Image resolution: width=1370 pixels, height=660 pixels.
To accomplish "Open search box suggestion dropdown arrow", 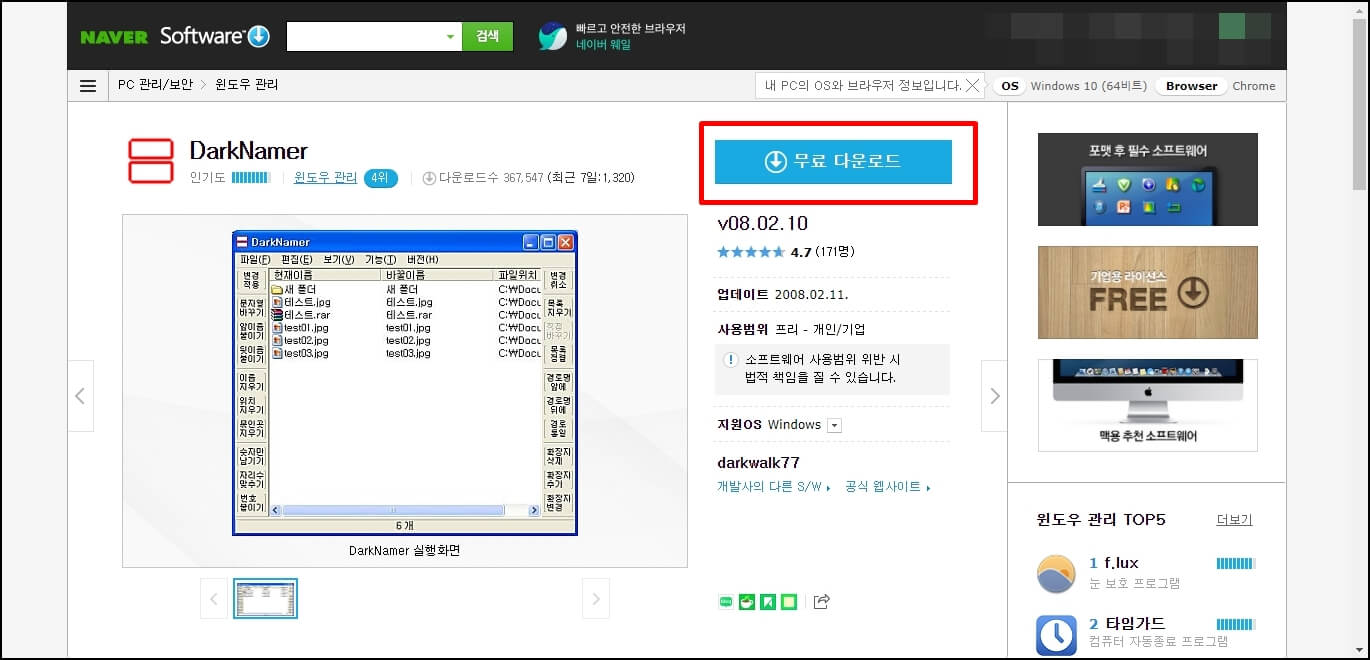I will (450, 37).
